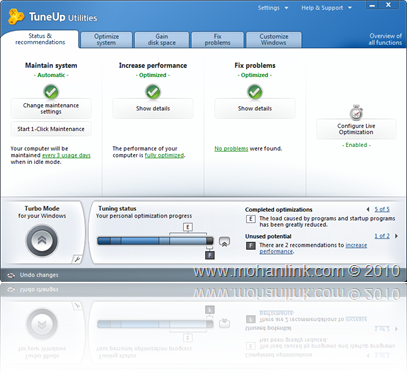The height and width of the screenshot is (376, 407).
Task: Open the Fix problems tab
Action: (218, 40)
